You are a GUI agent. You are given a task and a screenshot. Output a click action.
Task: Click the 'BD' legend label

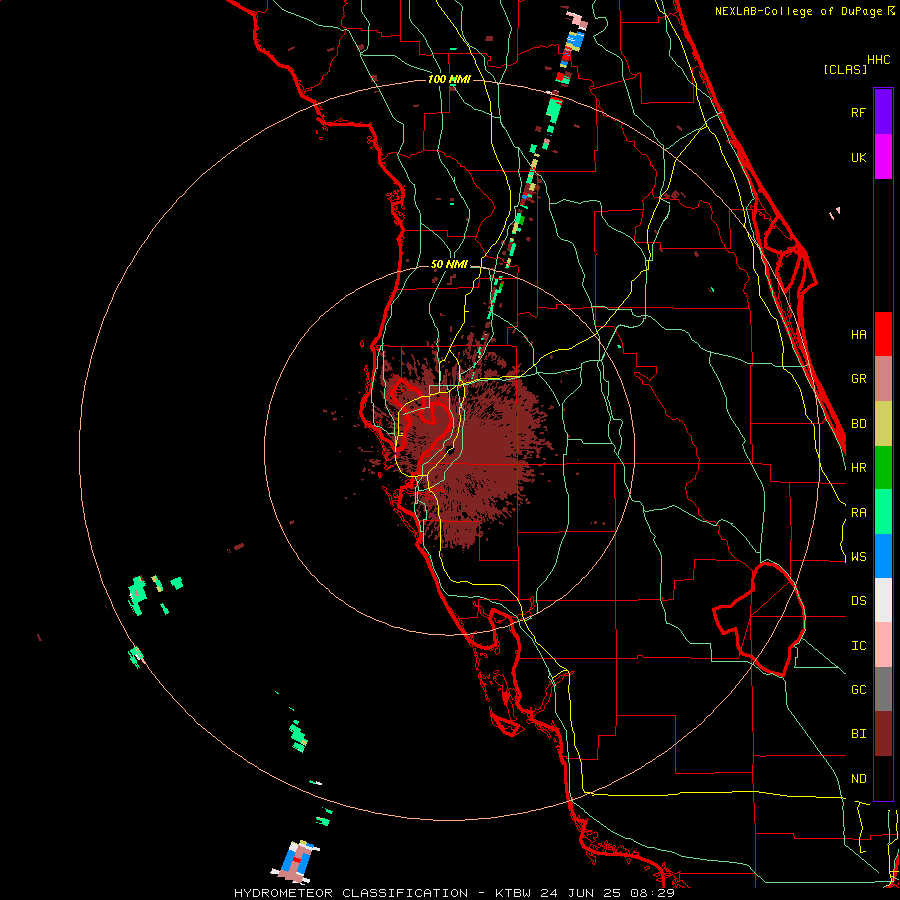click(x=858, y=424)
